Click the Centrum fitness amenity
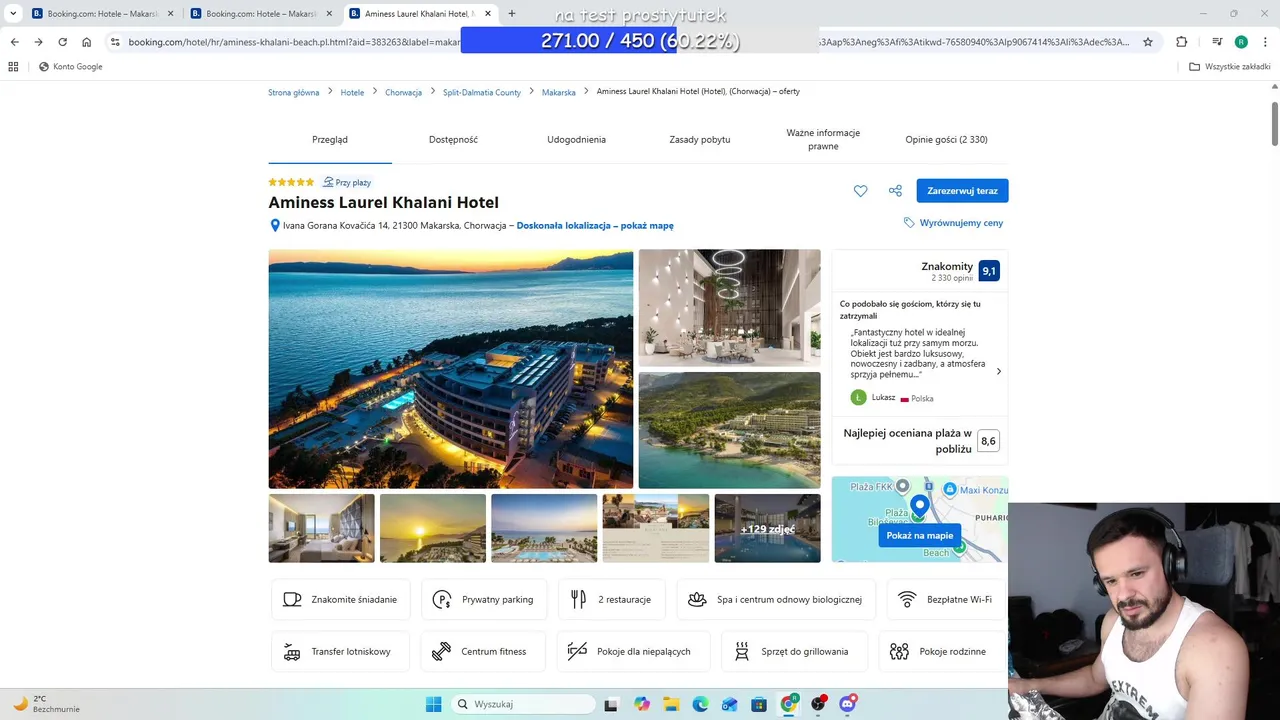The image size is (1280, 720). 483,651
